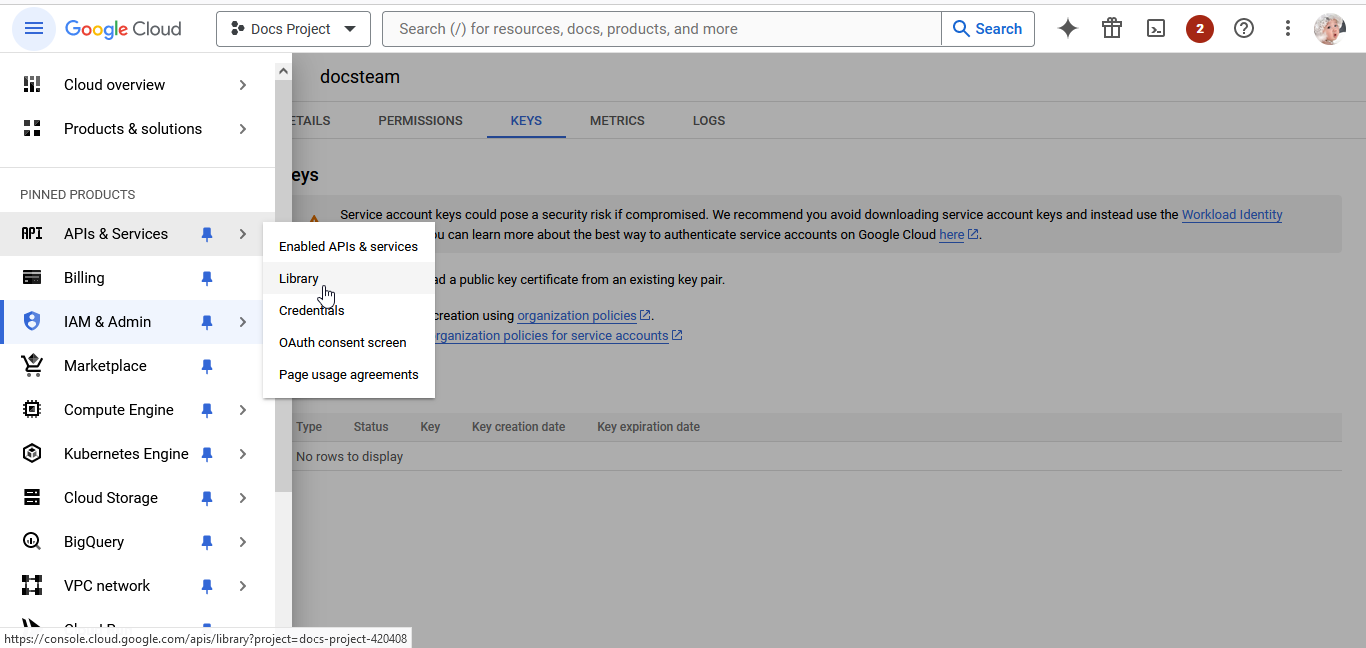1366x648 pixels.
Task: Expand Products & solutions submenu chevron
Action: [243, 129]
